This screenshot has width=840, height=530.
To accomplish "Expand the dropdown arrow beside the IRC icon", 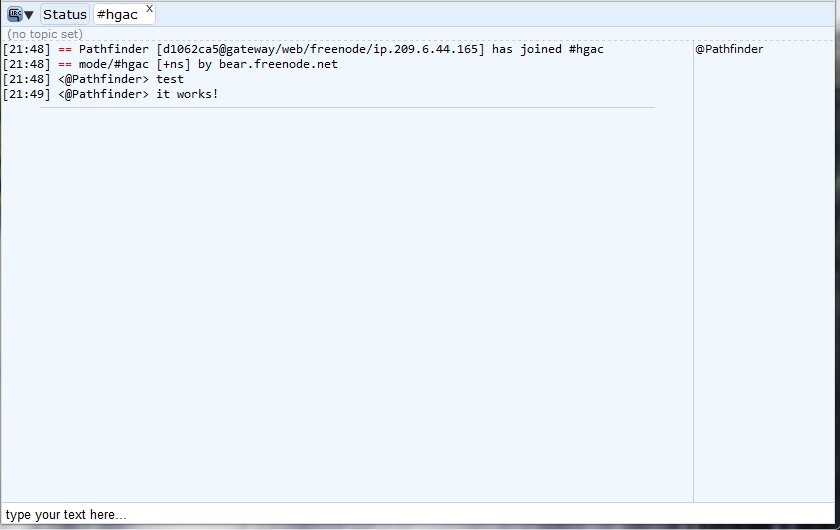I will (29, 15).
